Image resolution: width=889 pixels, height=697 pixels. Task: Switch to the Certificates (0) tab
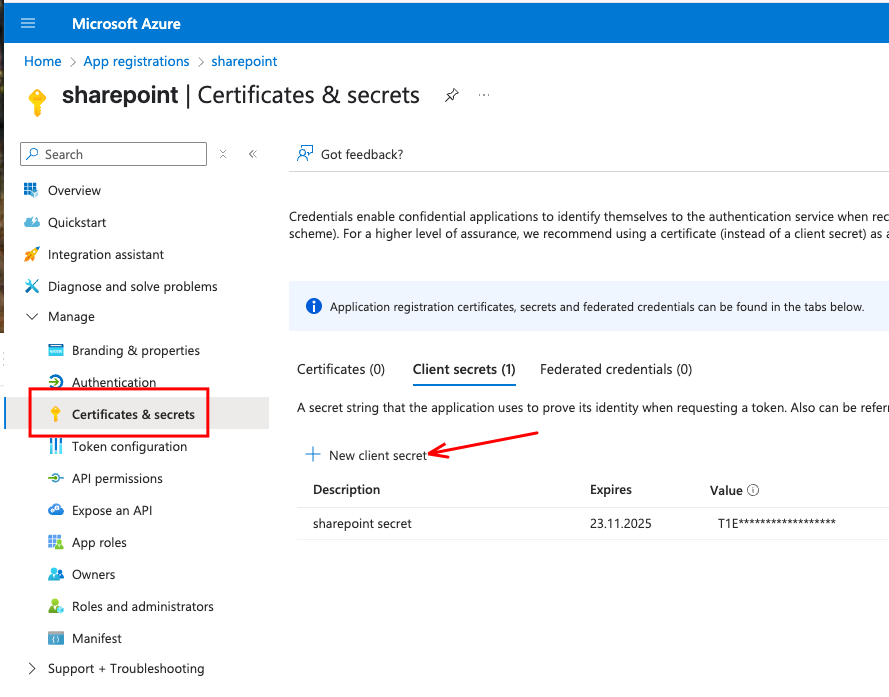pos(341,369)
